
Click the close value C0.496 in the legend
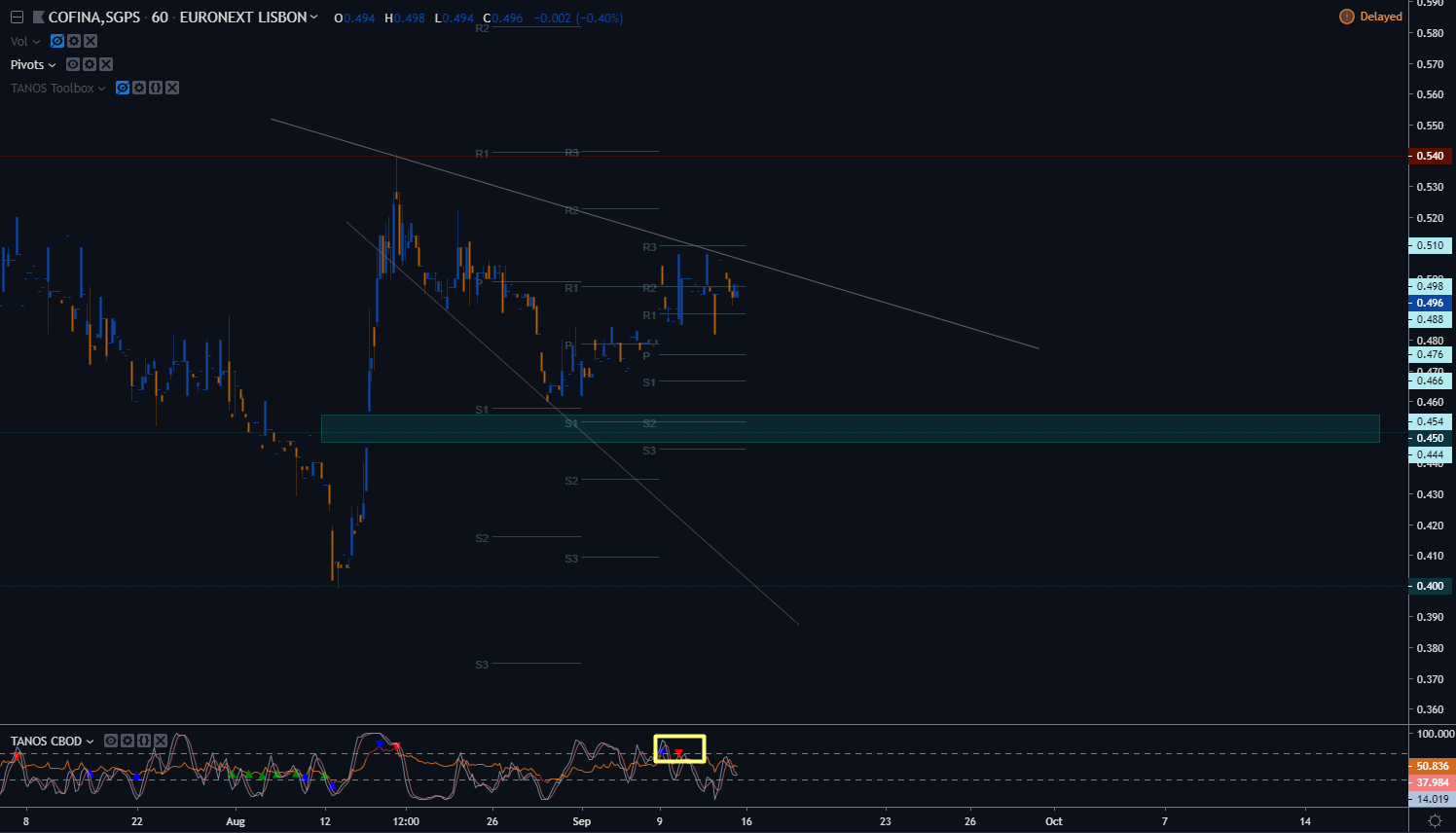pos(503,18)
